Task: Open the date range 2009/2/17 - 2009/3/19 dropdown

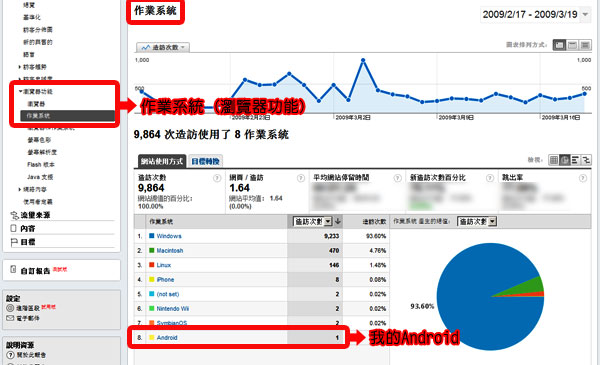Action: tap(535, 15)
